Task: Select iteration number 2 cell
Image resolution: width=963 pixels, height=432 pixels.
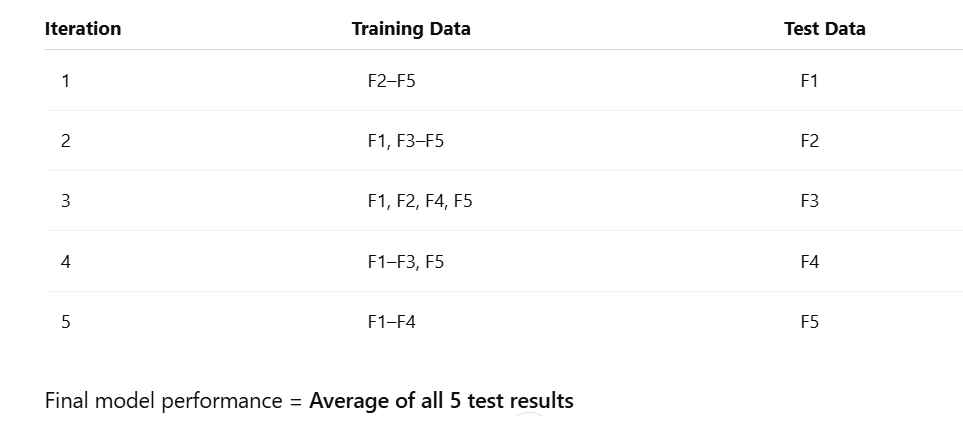Action: [65, 141]
